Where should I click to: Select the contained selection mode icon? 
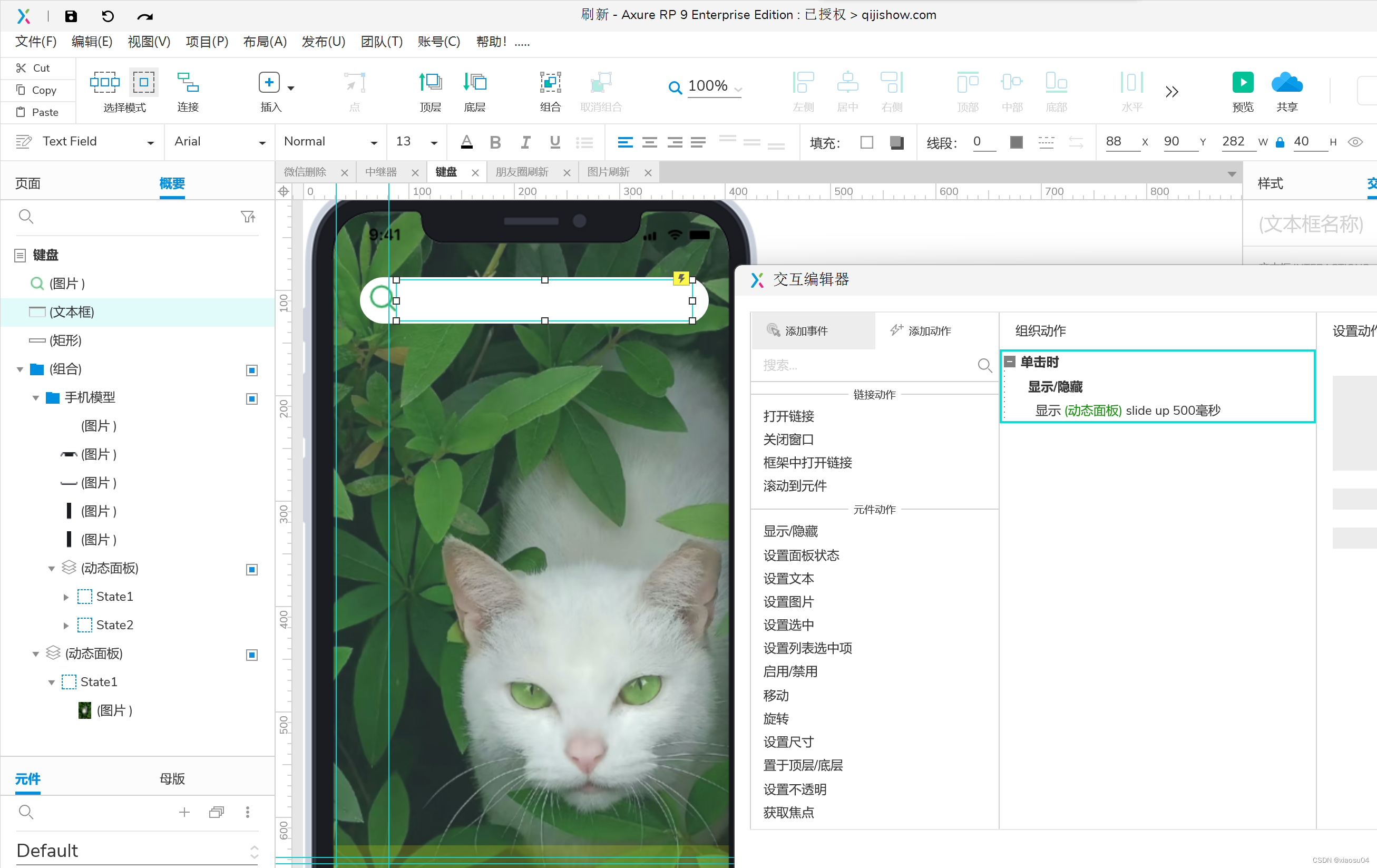tap(144, 82)
